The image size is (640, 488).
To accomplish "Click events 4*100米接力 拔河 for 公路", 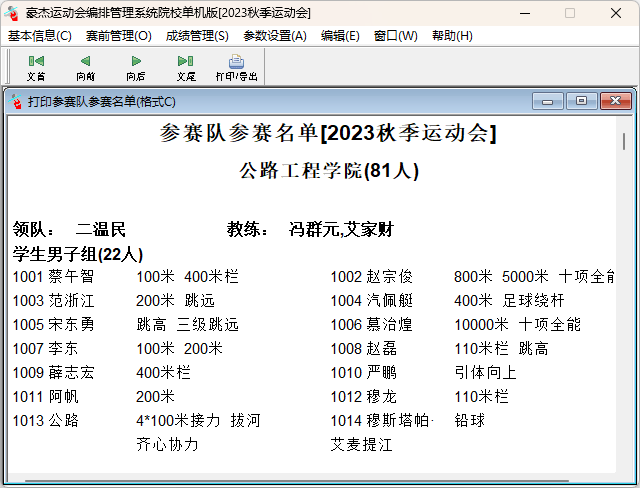I will click(198, 421).
